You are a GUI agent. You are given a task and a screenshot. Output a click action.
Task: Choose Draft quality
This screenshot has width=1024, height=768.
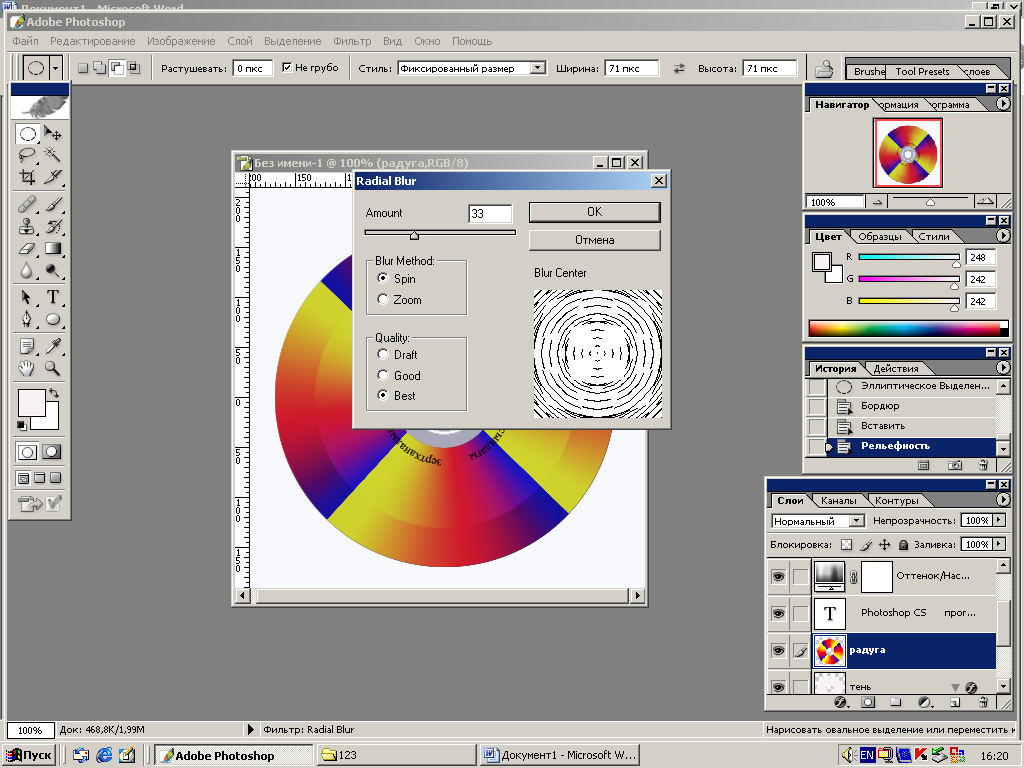[383, 354]
